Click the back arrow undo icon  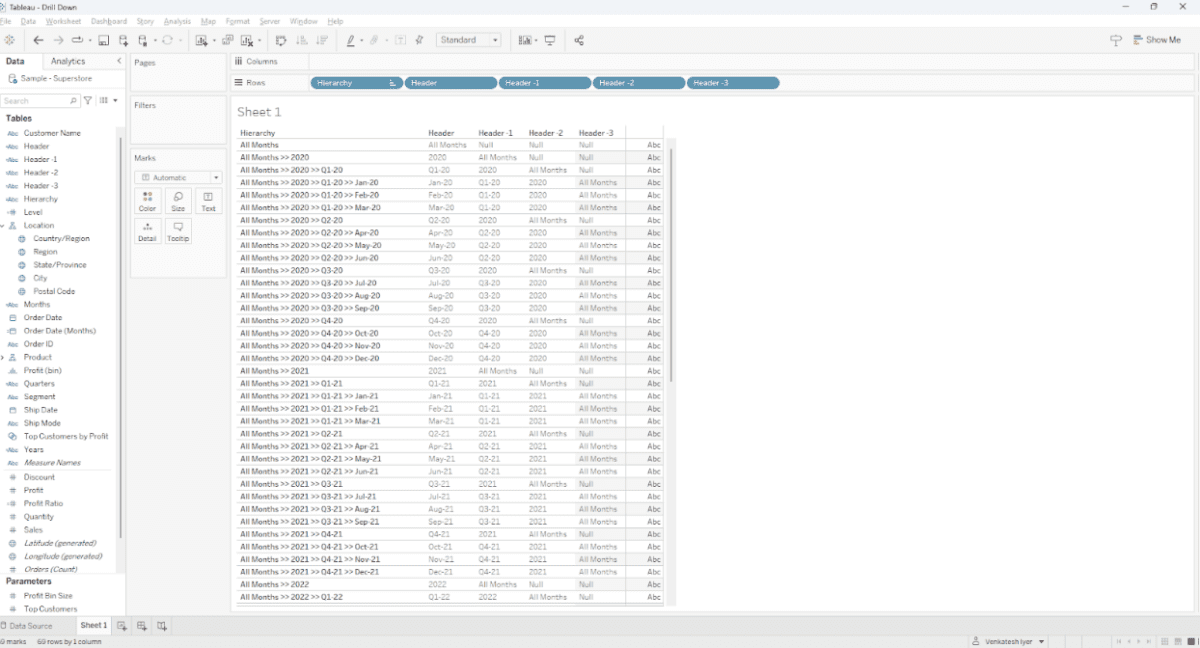[x=38, y=40]
